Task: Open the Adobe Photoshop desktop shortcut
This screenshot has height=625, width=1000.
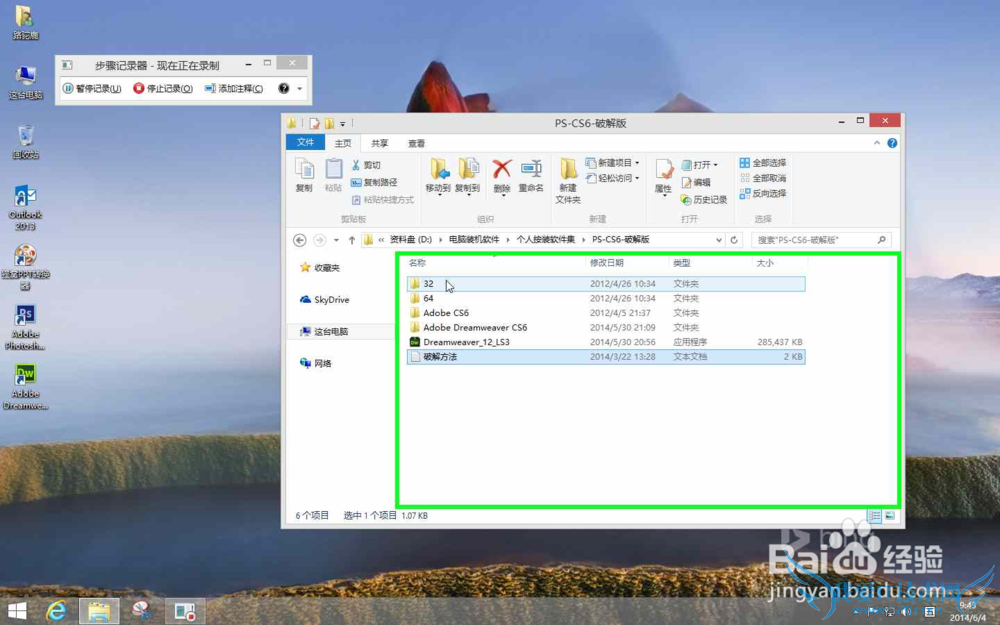Action: pyautogui.click(x=25, y=327)
